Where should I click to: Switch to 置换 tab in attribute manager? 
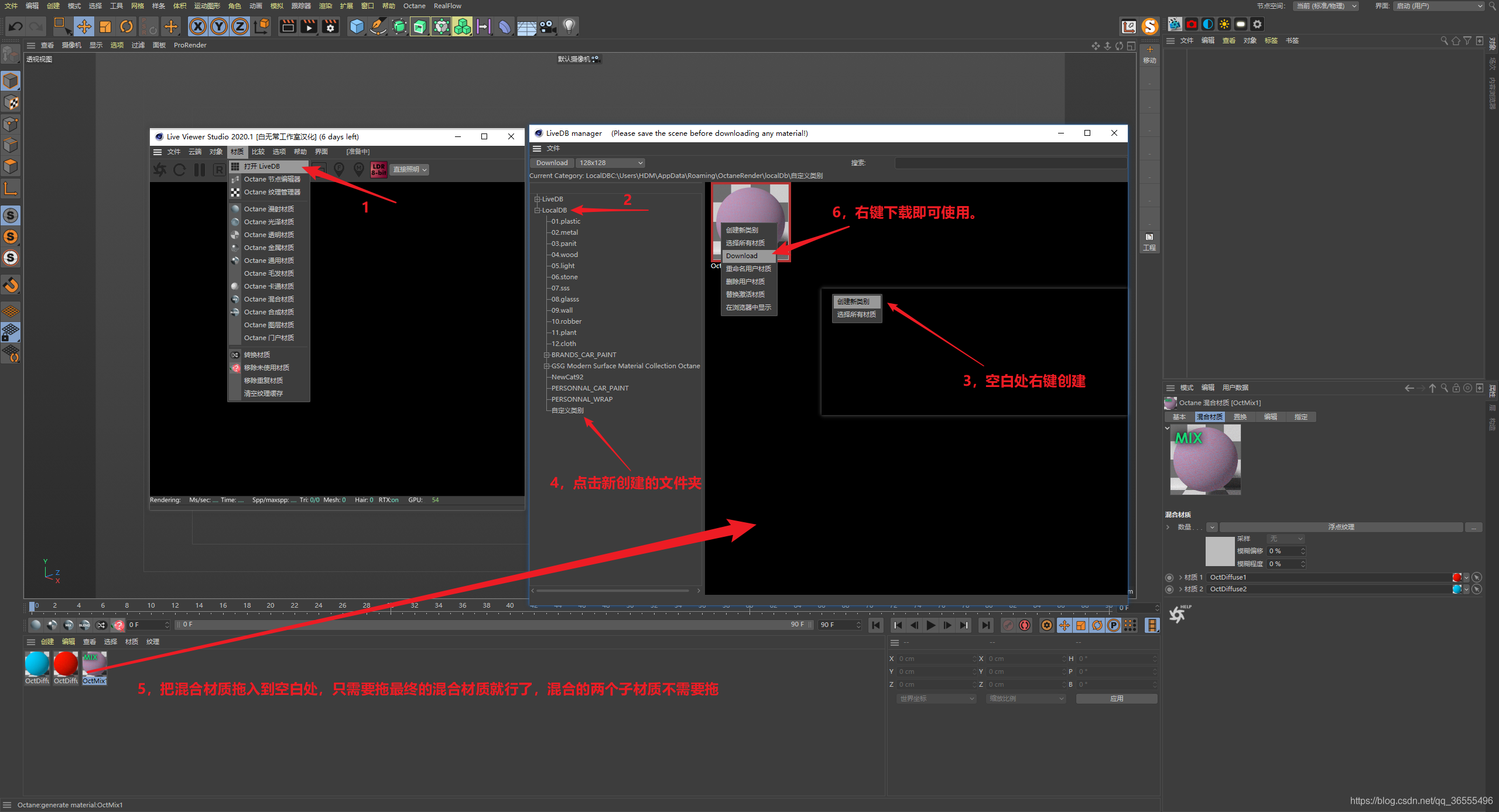coord(1240,417)
